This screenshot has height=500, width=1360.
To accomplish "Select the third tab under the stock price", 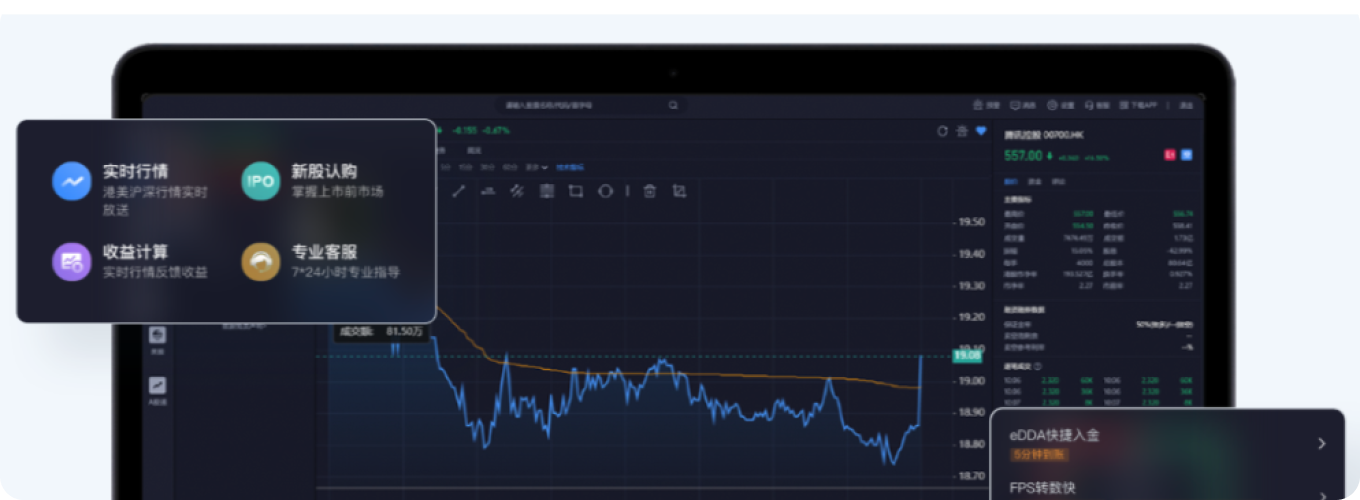I will [1058, 182].
